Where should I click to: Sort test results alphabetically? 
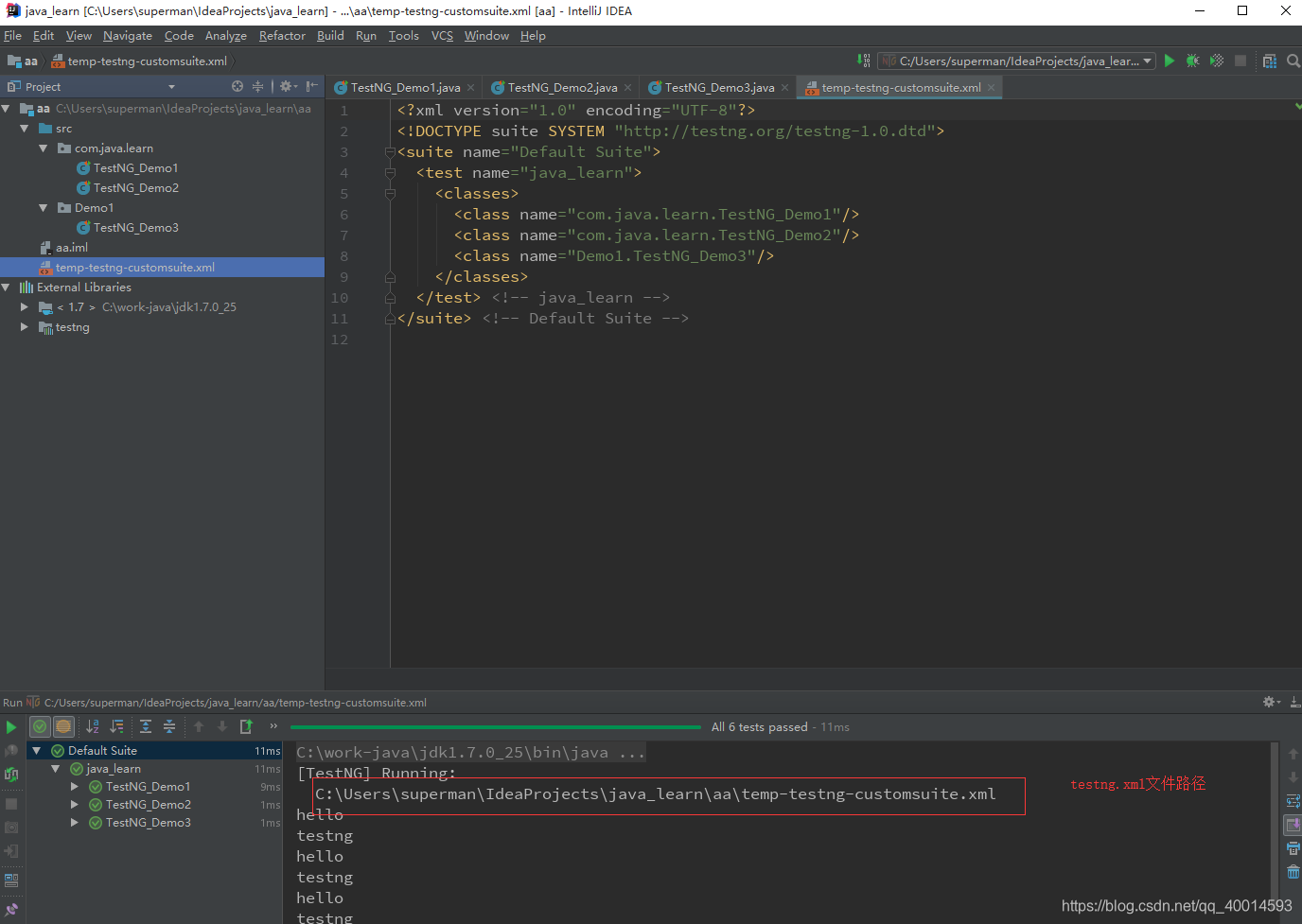click(93, 726)
